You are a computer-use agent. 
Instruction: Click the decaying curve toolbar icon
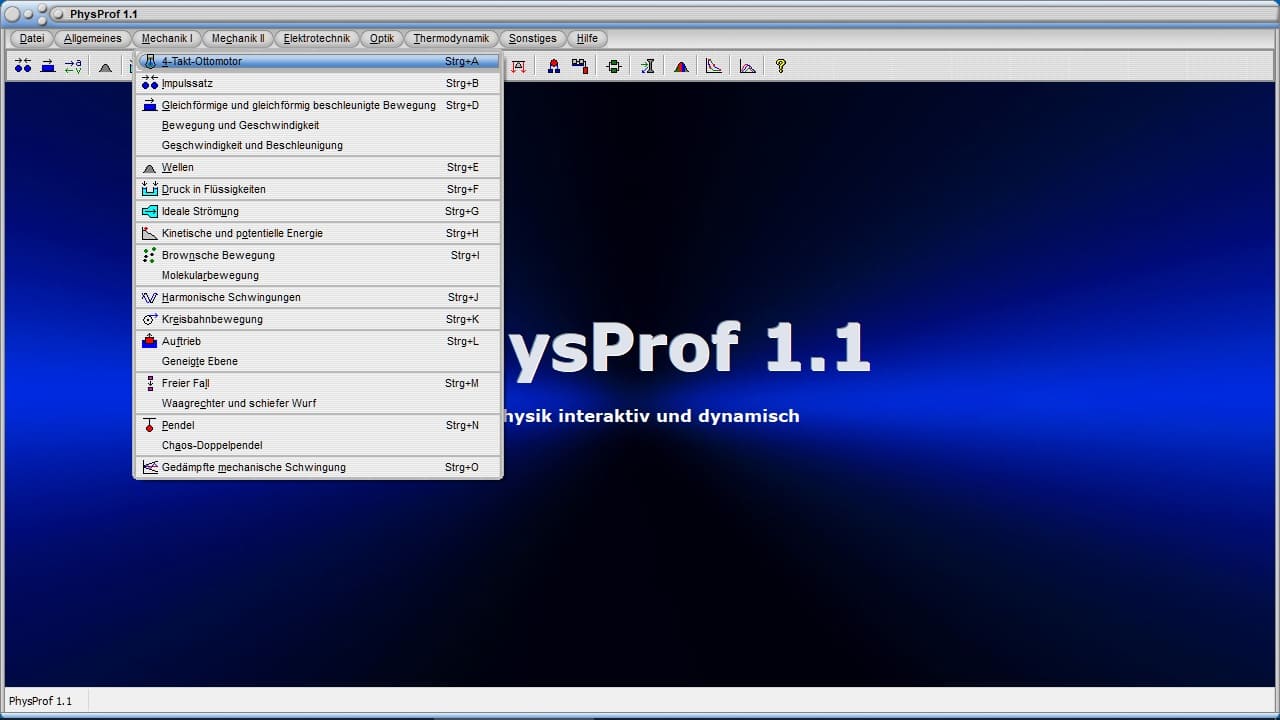[x=714, y=66]
